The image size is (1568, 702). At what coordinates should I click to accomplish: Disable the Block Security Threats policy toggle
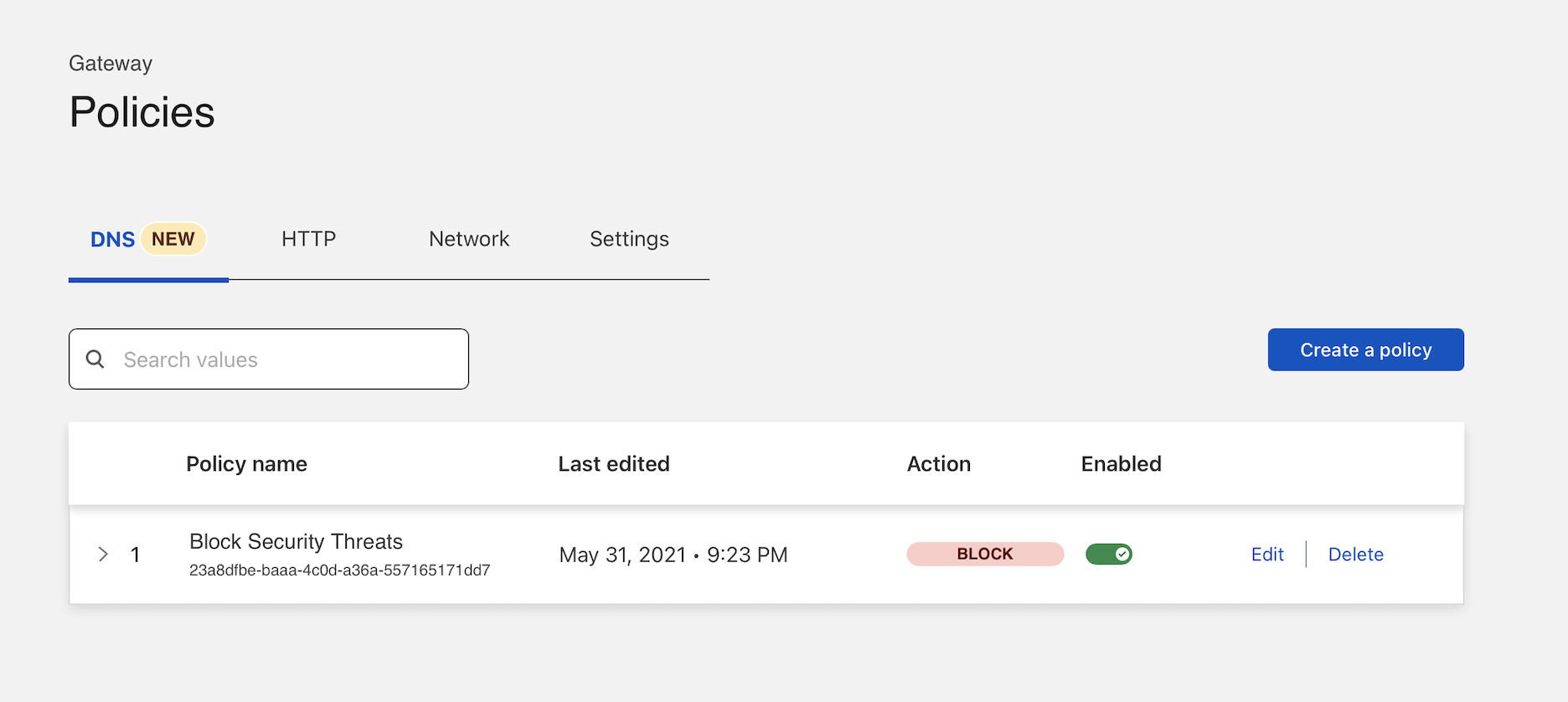(x=1108, y=555)
